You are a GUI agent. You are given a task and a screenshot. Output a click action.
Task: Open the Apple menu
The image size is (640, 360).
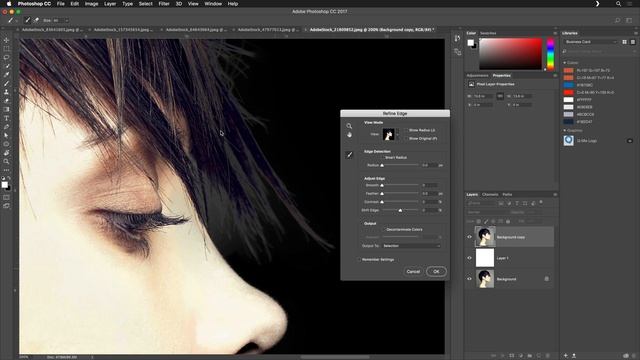[x=9, y=4]
